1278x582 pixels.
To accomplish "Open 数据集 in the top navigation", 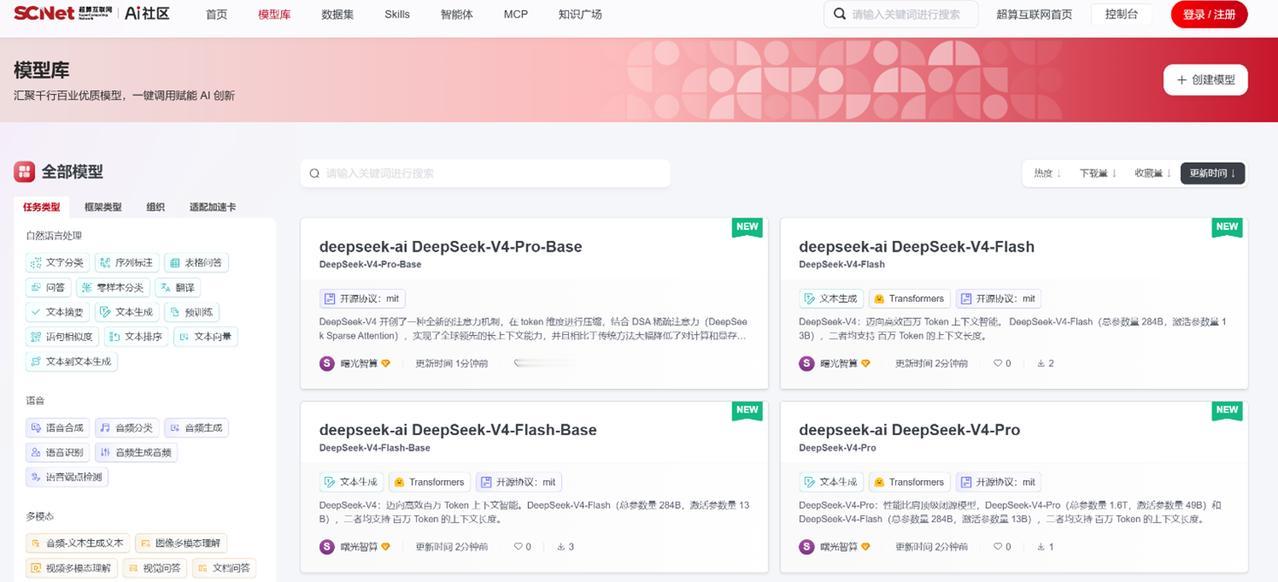I will tap(337, 15).
